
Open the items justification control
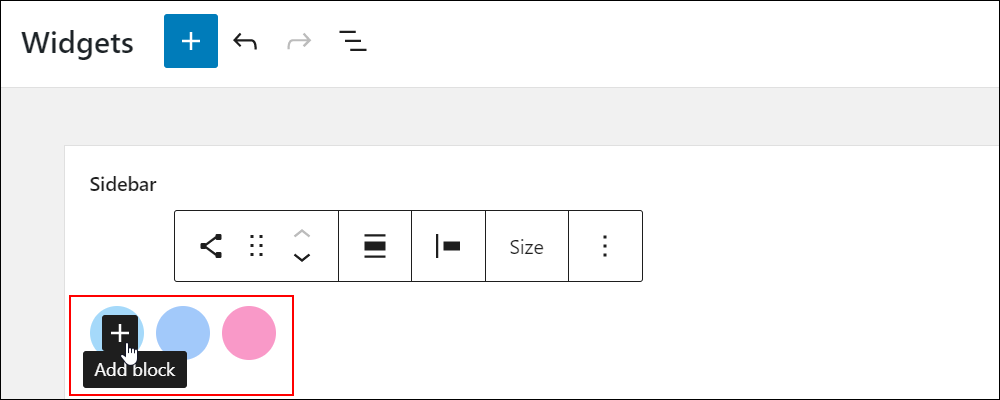pyautogui.click(x=448, y=246)
